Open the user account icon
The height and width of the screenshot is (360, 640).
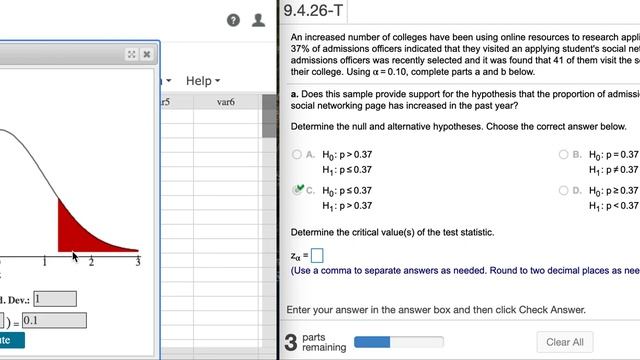coord(258,20)
